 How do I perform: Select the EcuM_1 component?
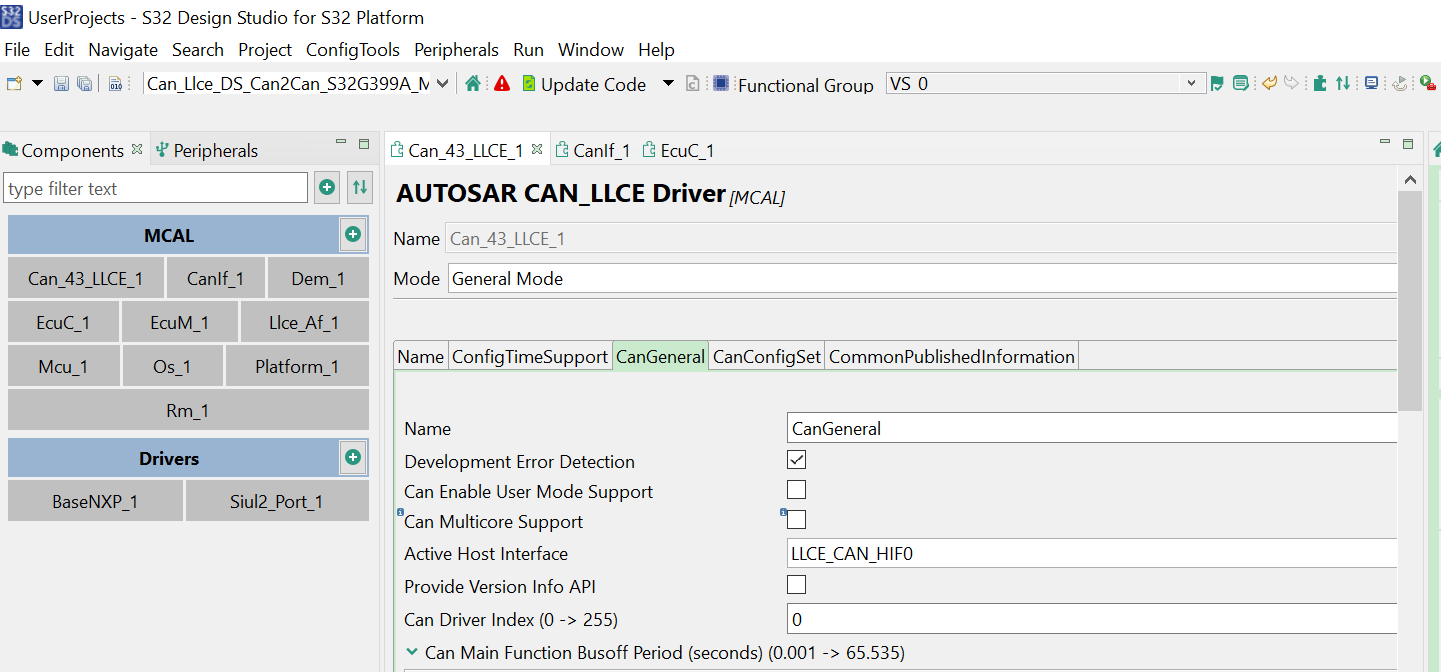(180, 321)
